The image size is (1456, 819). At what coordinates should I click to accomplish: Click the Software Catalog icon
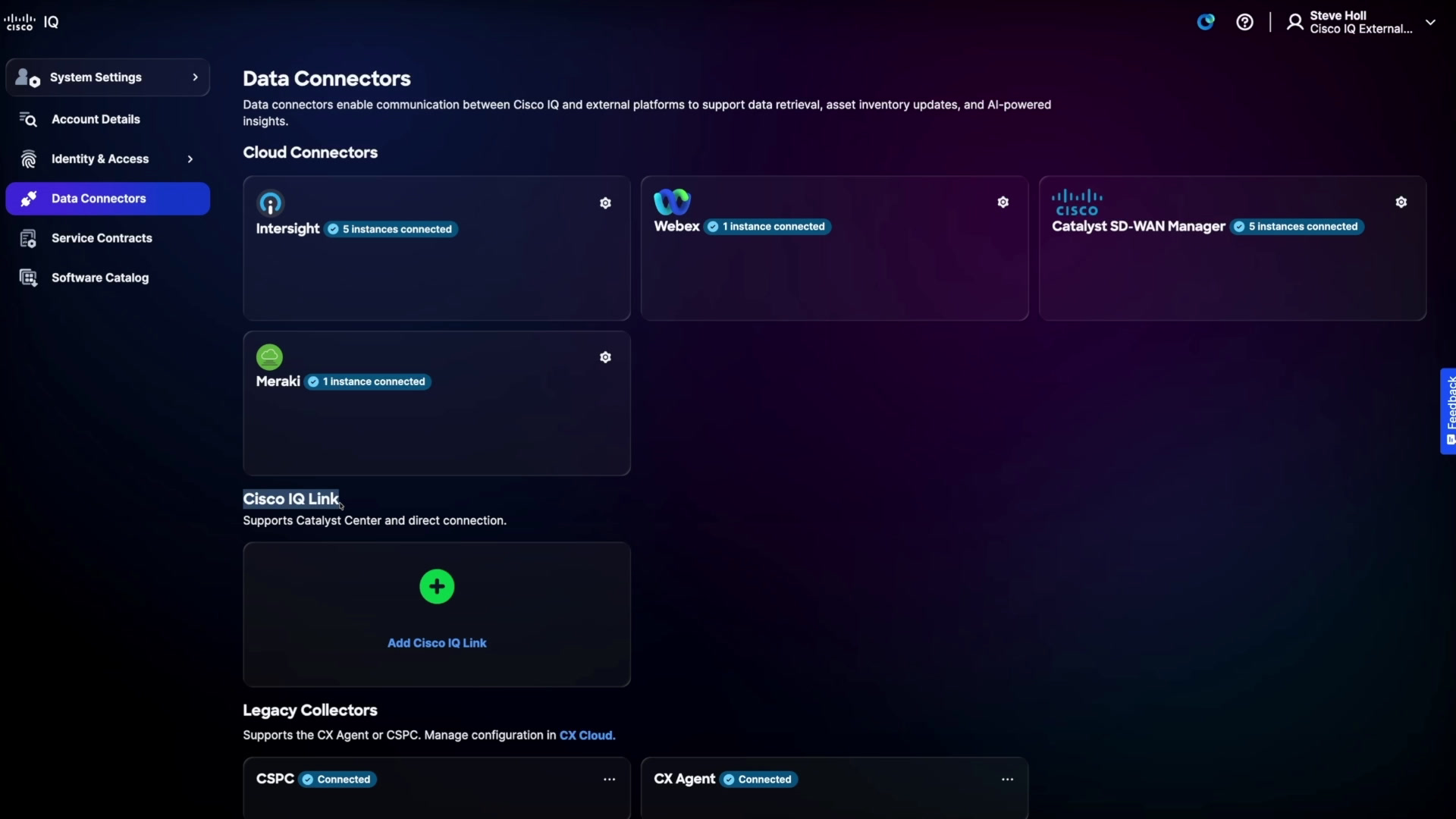[x=28, y=278]
